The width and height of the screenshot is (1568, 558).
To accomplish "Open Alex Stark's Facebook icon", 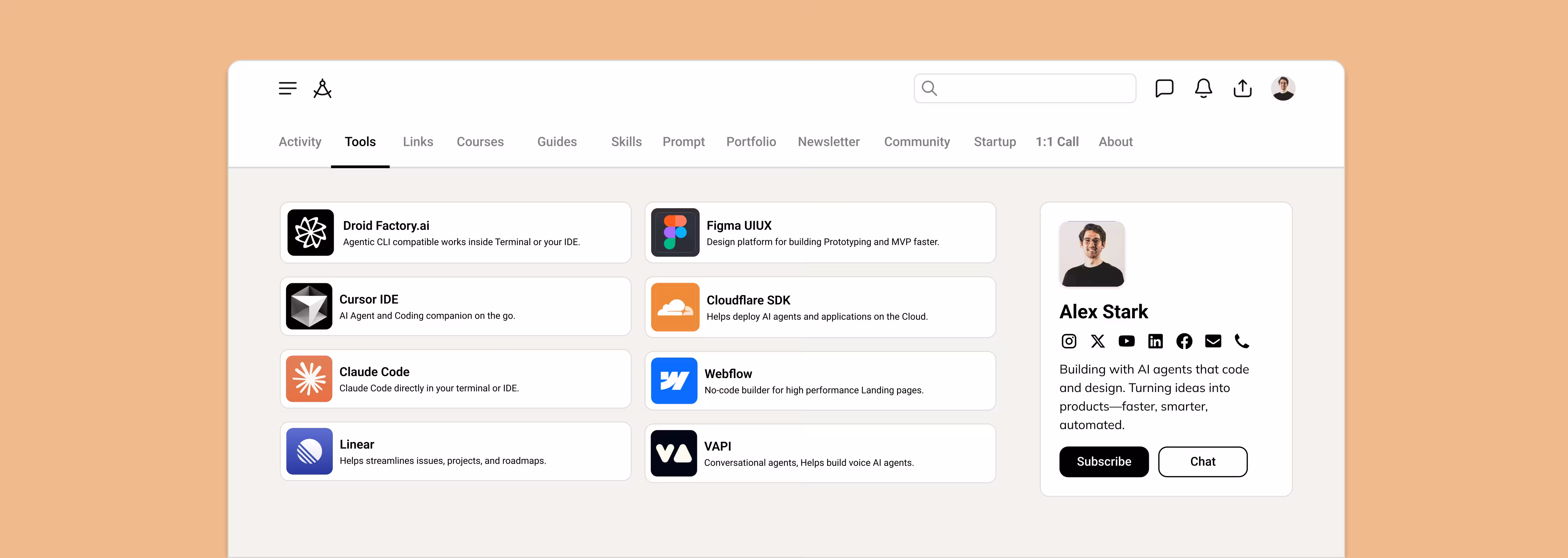I will pyautogui.click(x=1184, y=341).
